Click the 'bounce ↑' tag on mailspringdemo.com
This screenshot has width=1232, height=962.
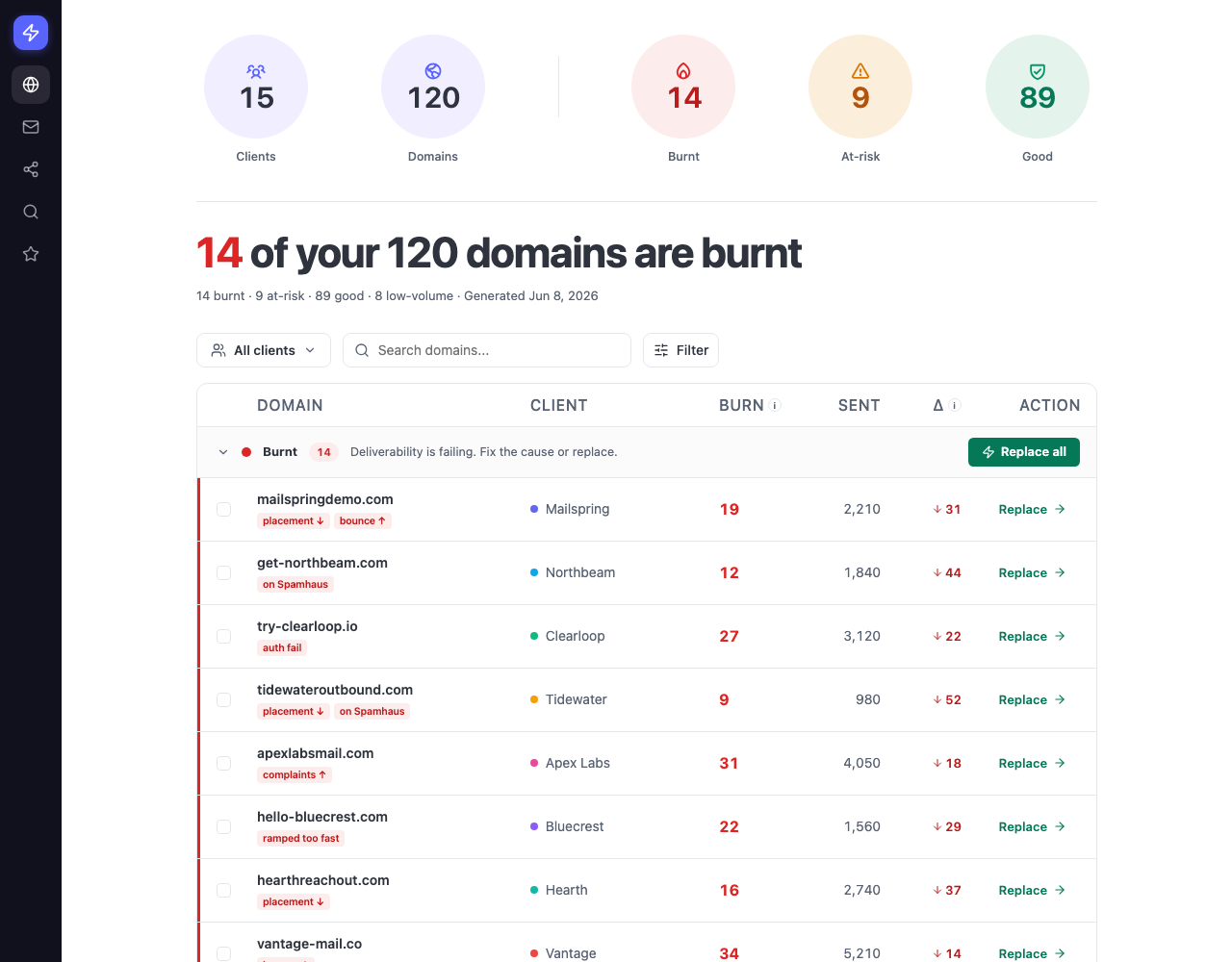(363, 521)
